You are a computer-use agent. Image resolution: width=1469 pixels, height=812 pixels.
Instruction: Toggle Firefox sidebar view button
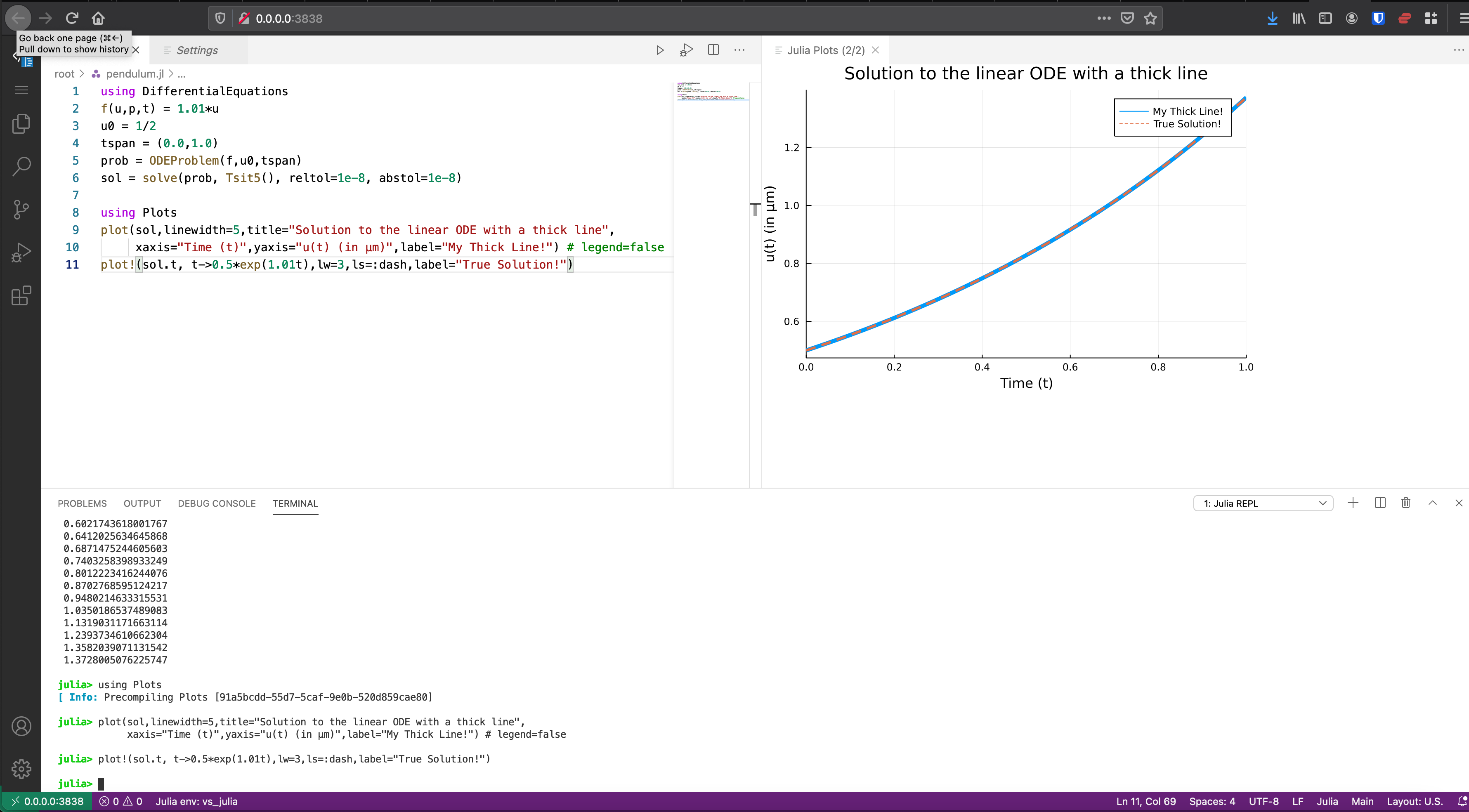(x=1325, y=18)
